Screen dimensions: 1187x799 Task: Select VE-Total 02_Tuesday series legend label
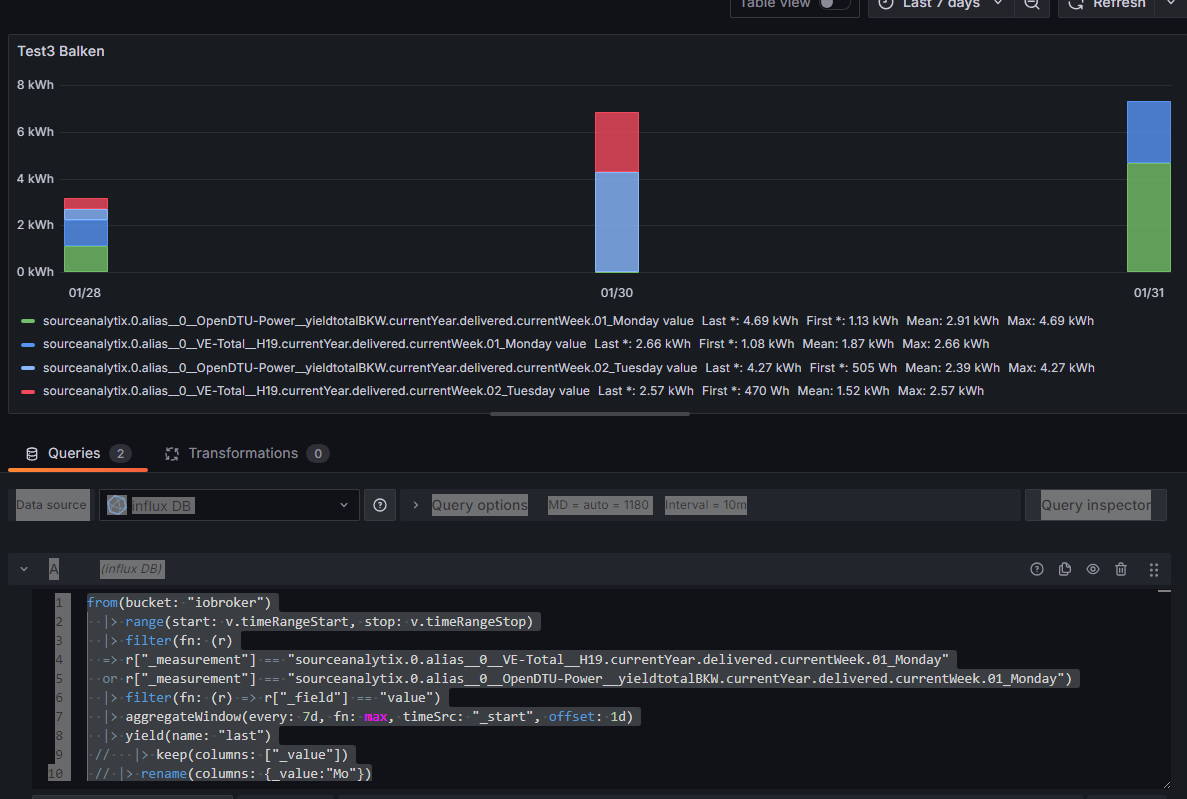tap(316, 392)
